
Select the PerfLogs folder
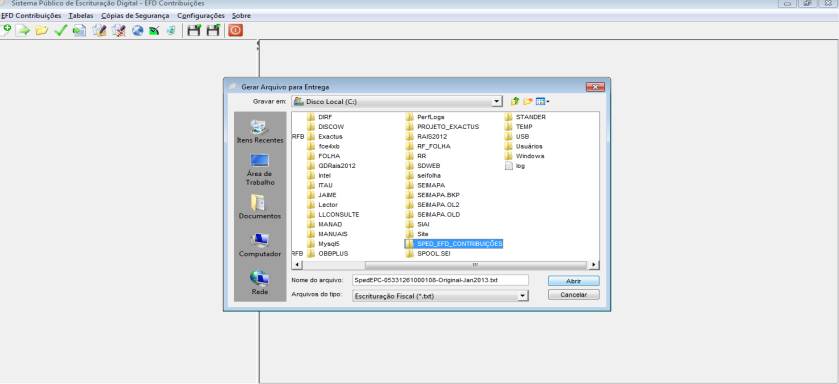click(x=425, y=117)
